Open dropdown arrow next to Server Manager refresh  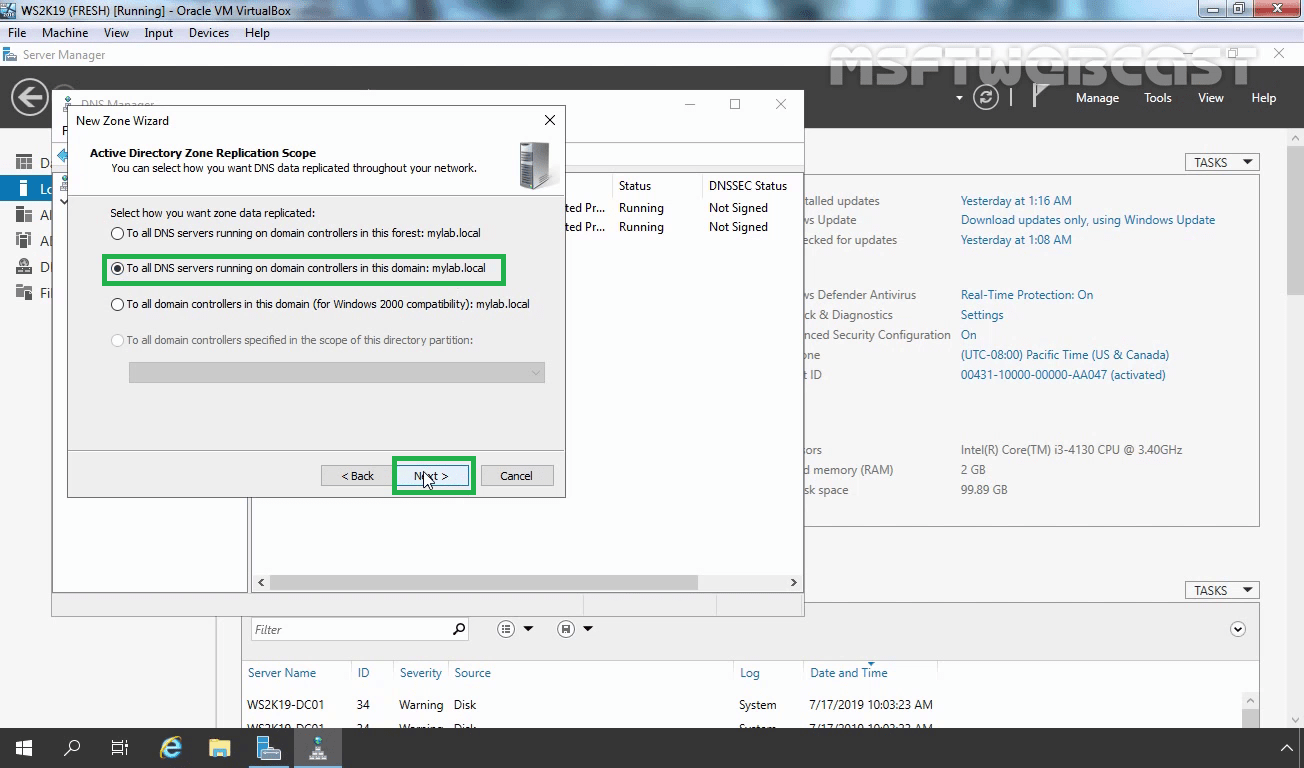tap(959, 98)
